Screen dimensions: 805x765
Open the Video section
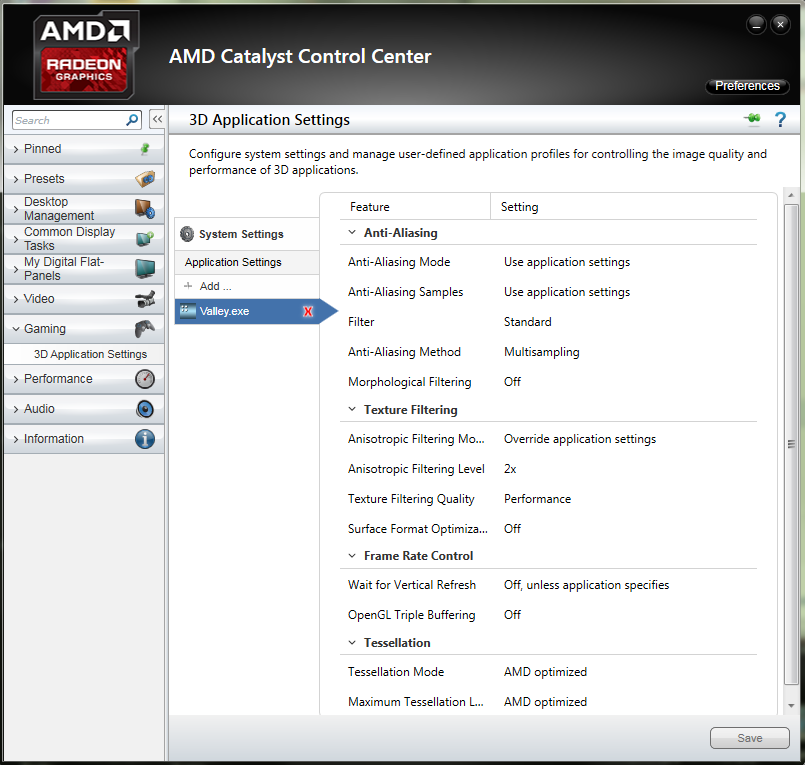[84, 299]
